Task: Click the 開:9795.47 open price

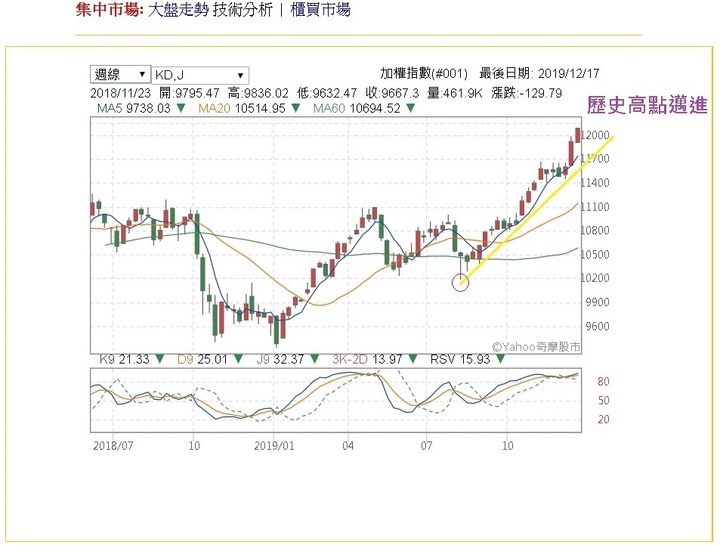Action: point(189,93)
